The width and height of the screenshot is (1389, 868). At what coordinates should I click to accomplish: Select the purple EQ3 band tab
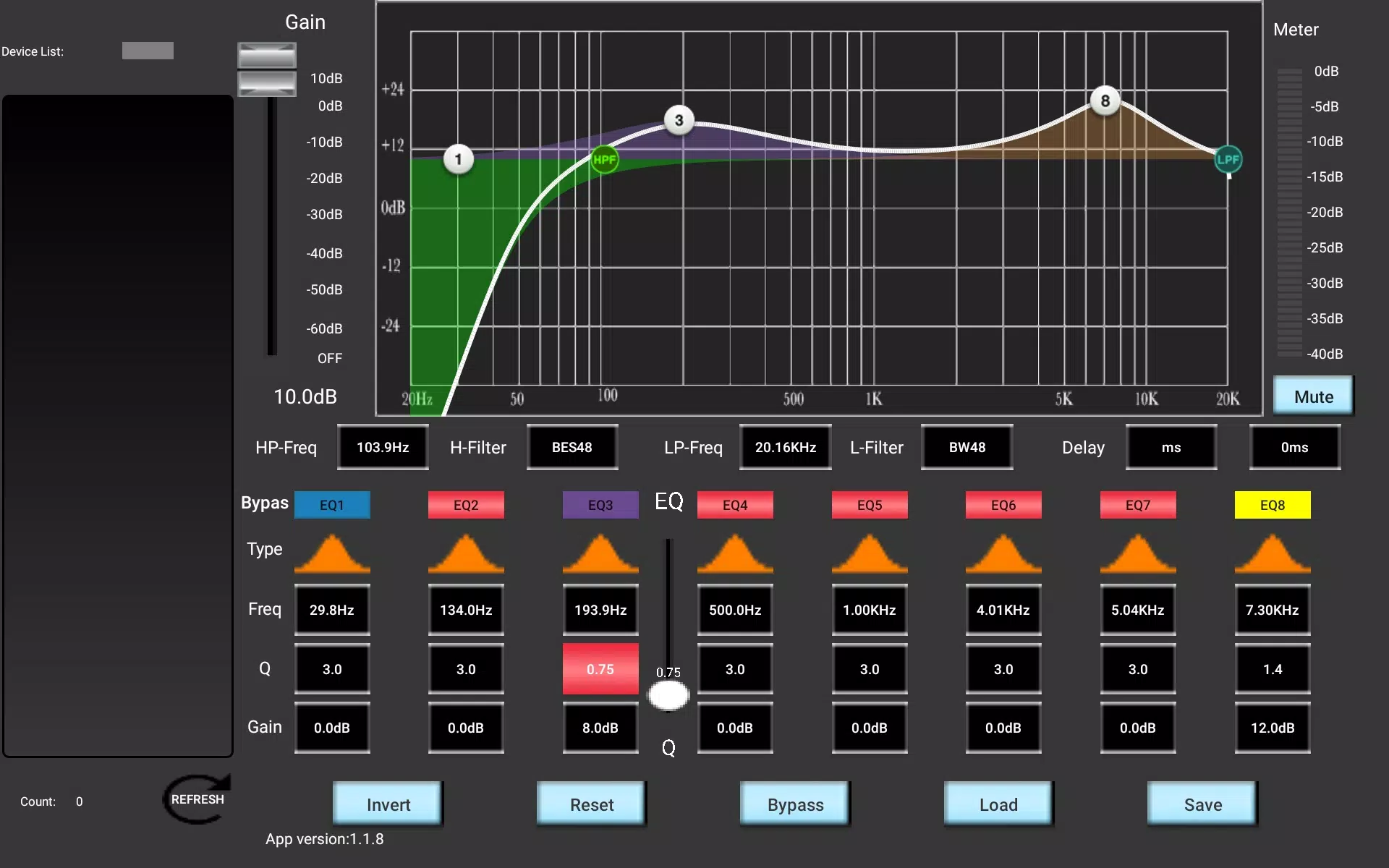(x=600, y=505)
